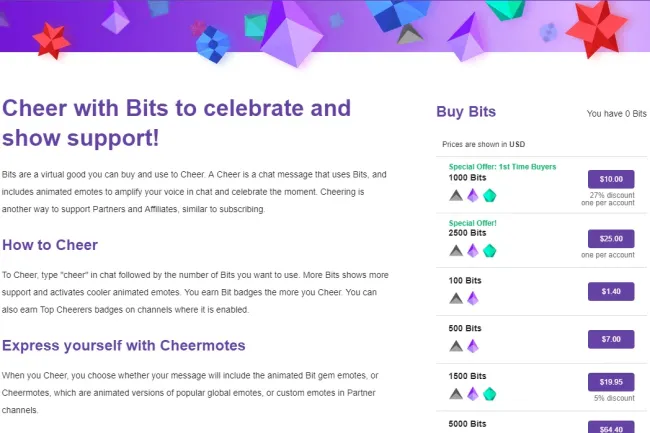The height and width of the screenshot is (433, 650).
Task: Click the red star gem at banner left
Action: coord(51,38)
